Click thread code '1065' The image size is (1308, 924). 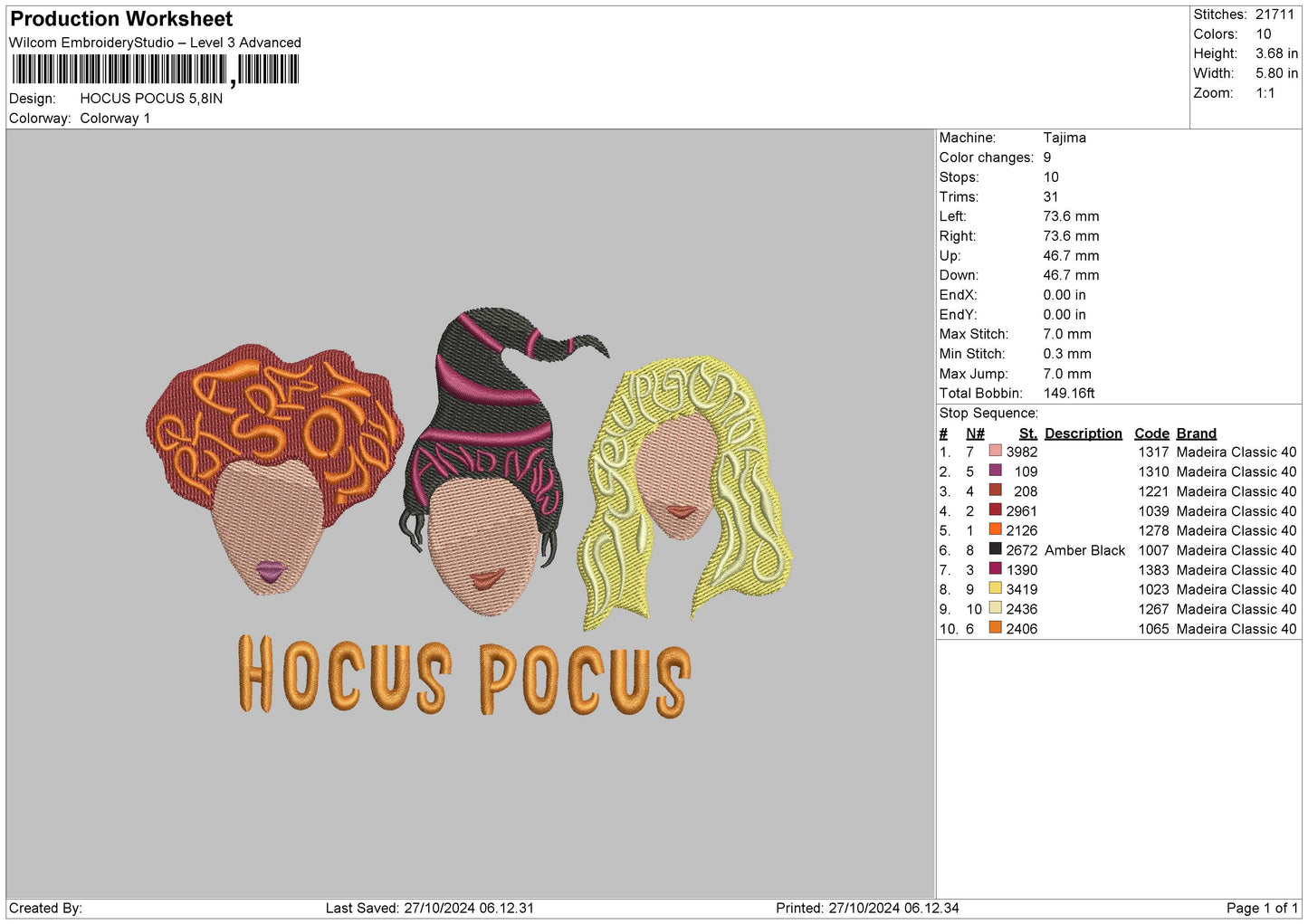pos(1154,628)
